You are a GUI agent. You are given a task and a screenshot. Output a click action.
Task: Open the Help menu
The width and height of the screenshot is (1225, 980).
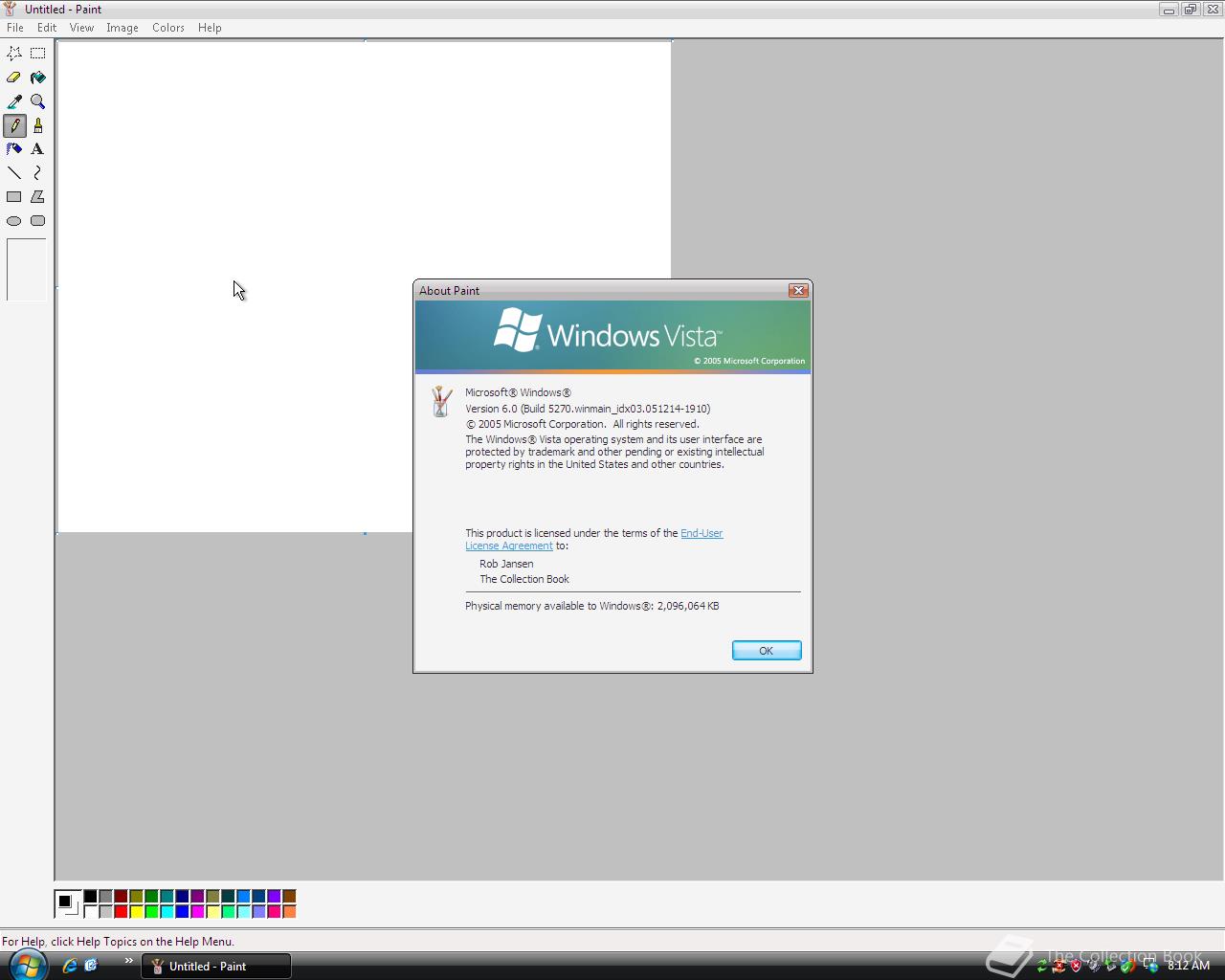210,28
